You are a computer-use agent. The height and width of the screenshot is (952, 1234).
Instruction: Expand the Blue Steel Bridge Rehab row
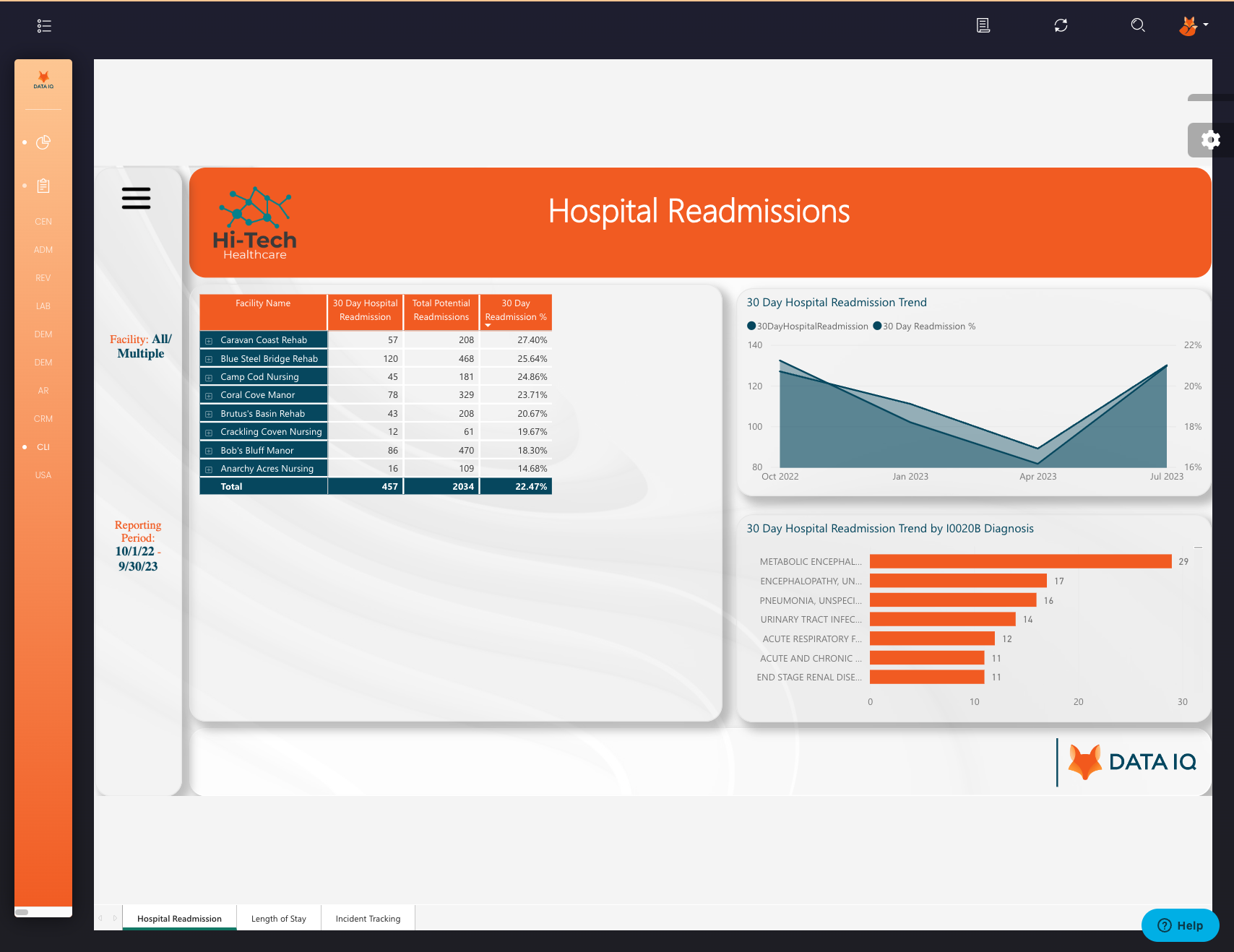[209, 359]
